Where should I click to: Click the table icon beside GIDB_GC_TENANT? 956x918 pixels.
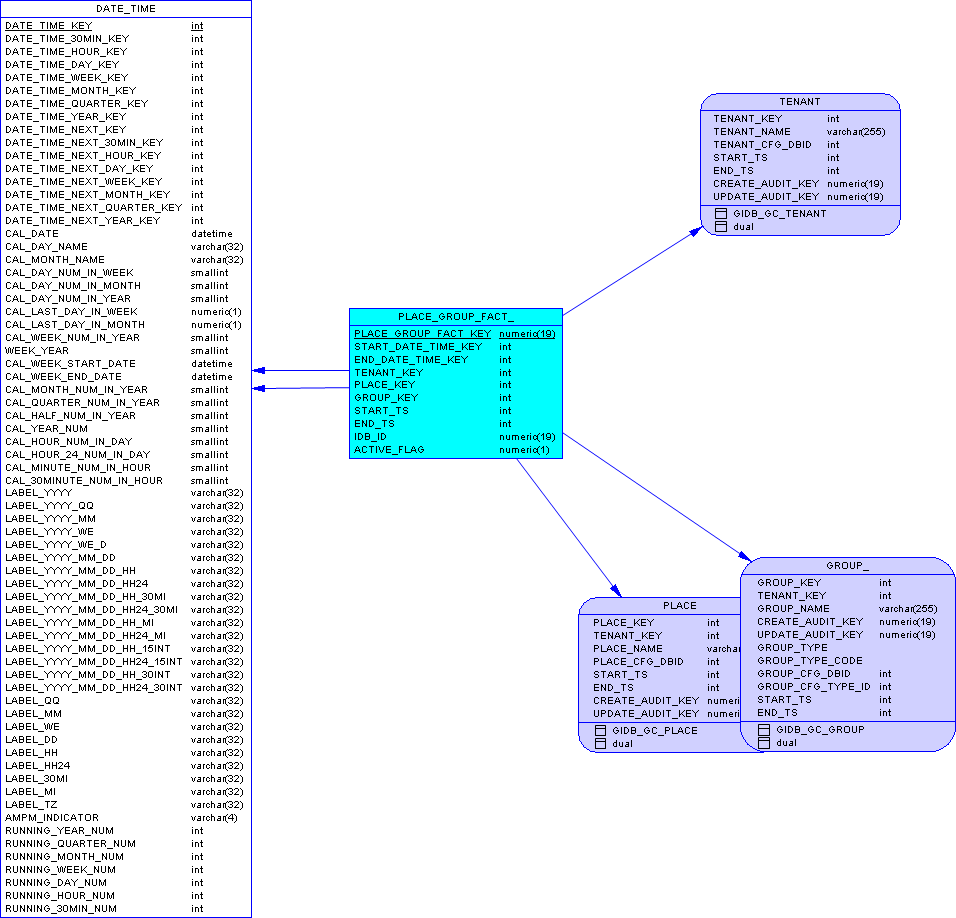click(x=721, y=213)
